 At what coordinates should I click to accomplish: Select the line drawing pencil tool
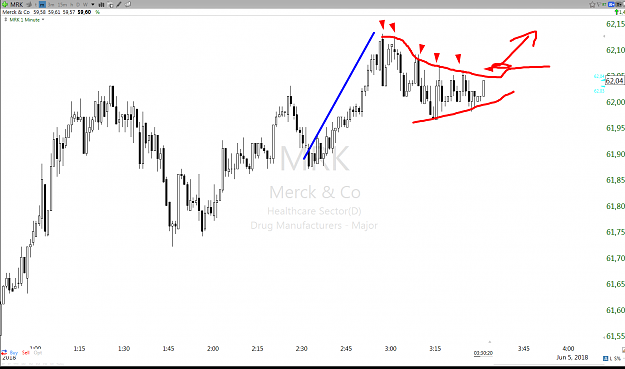[119, 4]
